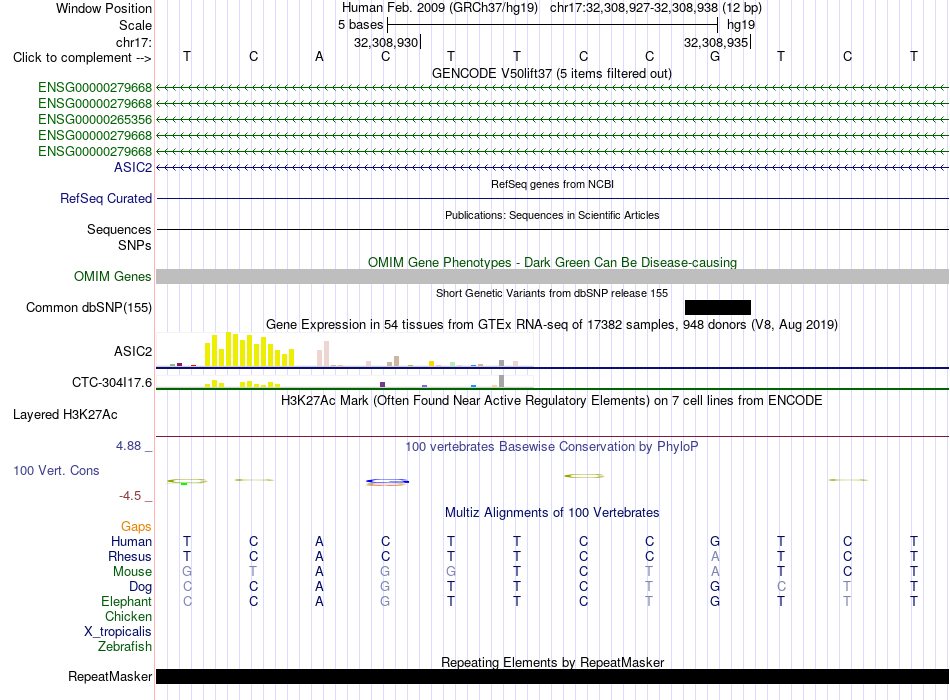The image size is (950, 700).
Task: Click 'Repeating Elements by RepeatMasker' title
Action: (552, 662)
